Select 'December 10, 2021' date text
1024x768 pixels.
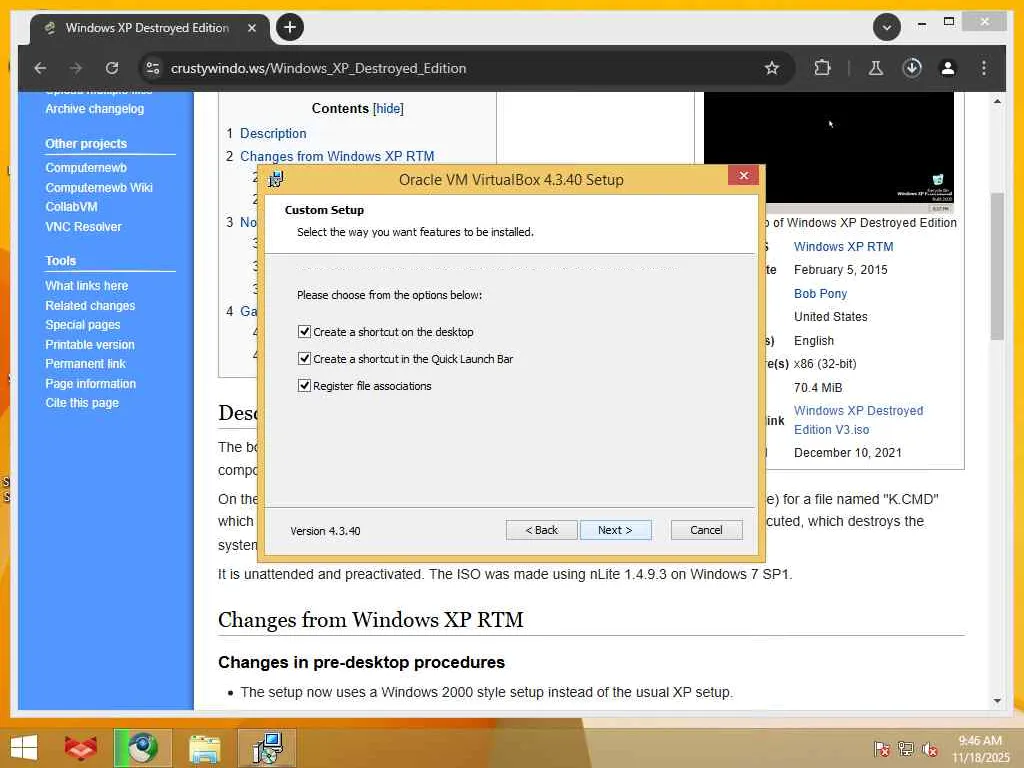click(x=848, y=453)
